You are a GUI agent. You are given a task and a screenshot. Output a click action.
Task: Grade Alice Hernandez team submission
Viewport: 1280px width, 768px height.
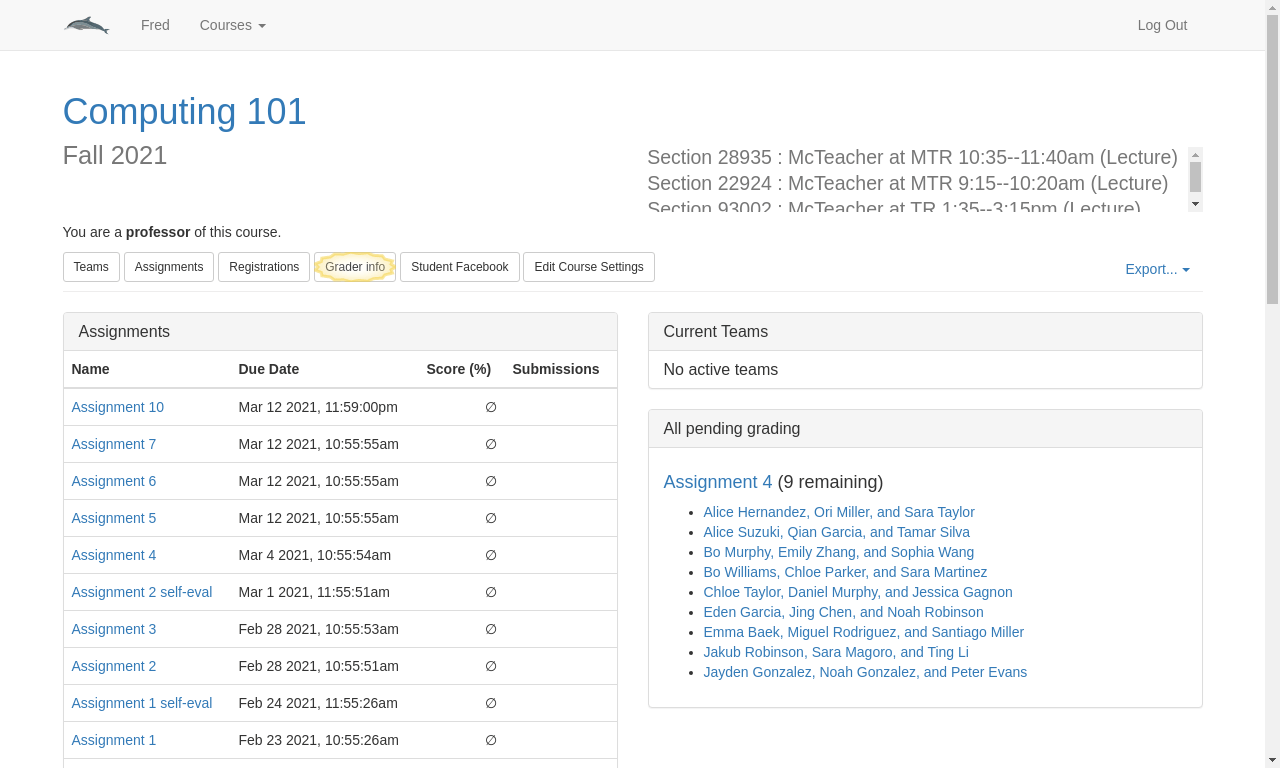tap(838, 512)
